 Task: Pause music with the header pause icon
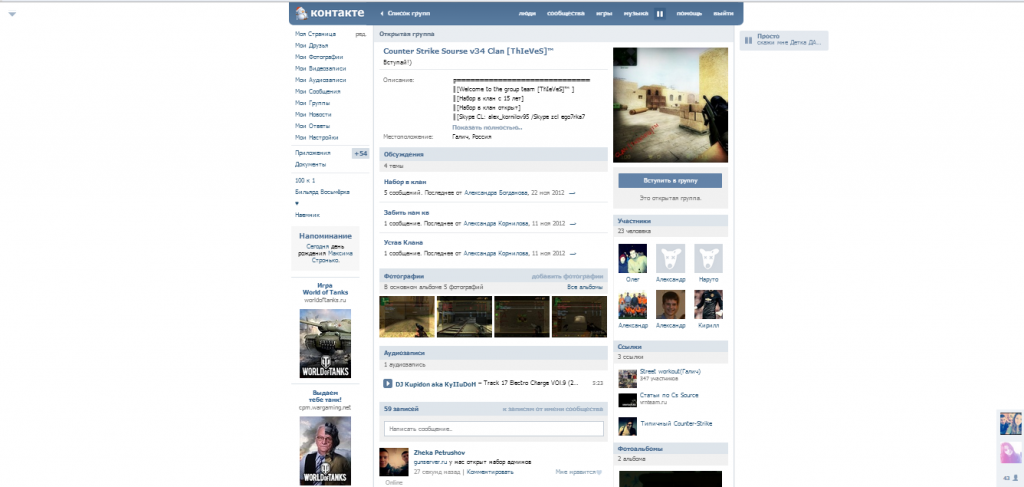660,14
